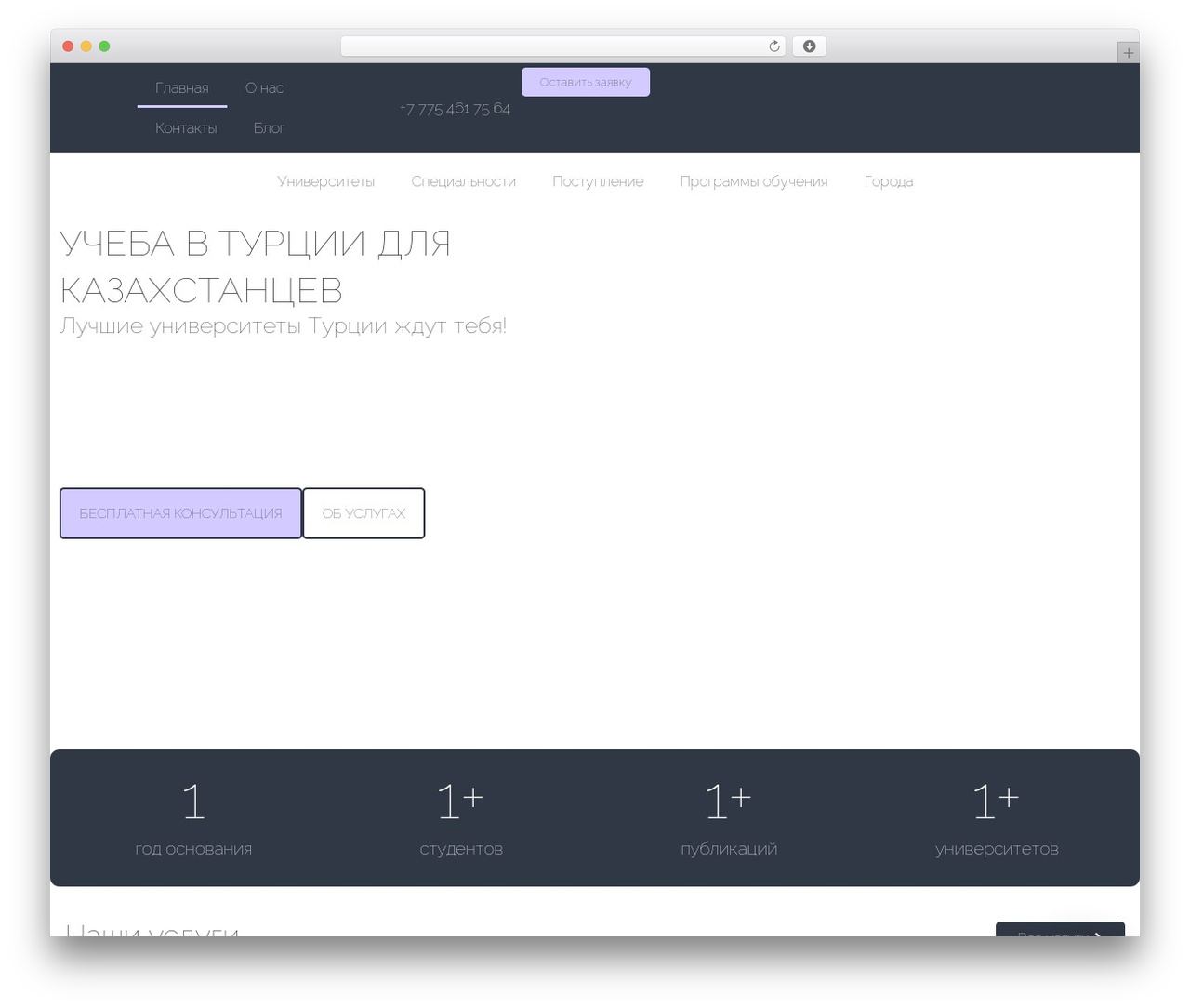Click the университетов statistic label
Screen dimensions: 1190x1008
coord(997,849)
